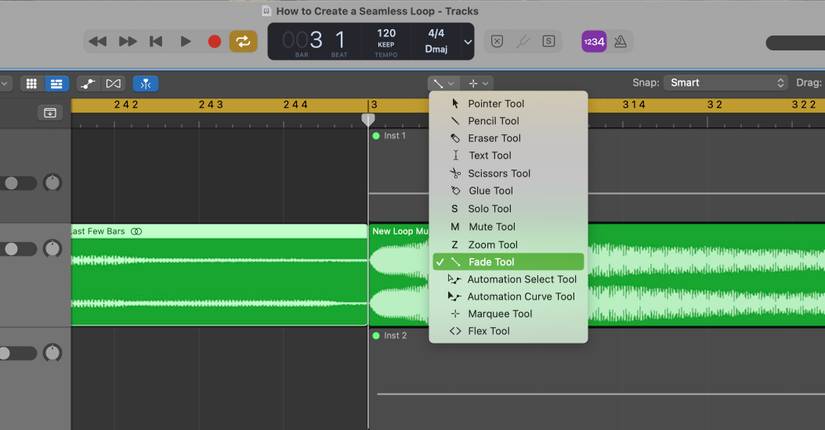This screenshot has width=825, height=430.
Task: Click the 4/4 time signature display
Action: tap(436, 33)
